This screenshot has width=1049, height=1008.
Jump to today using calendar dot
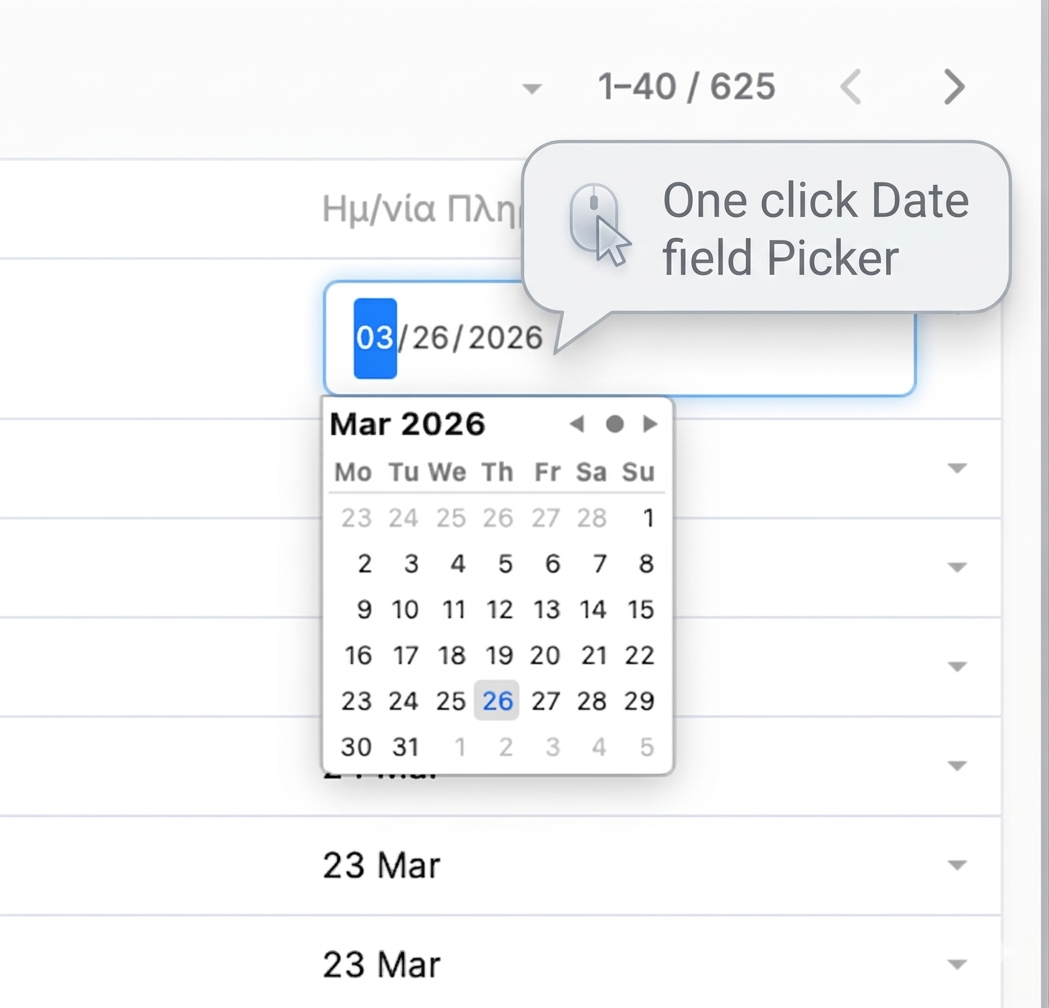[614, 424]
